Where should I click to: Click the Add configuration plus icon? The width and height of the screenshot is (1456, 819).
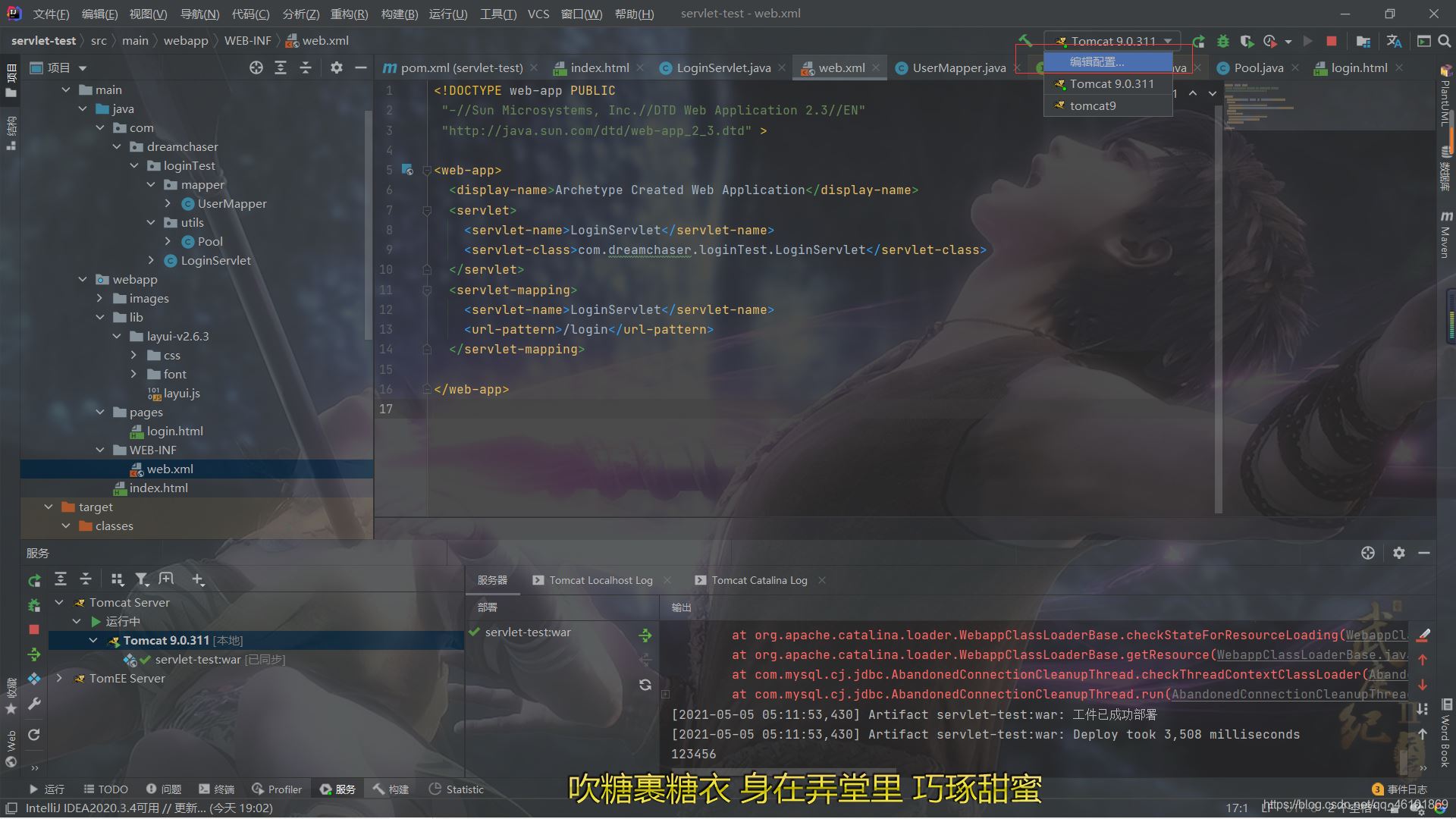[197, 580]
